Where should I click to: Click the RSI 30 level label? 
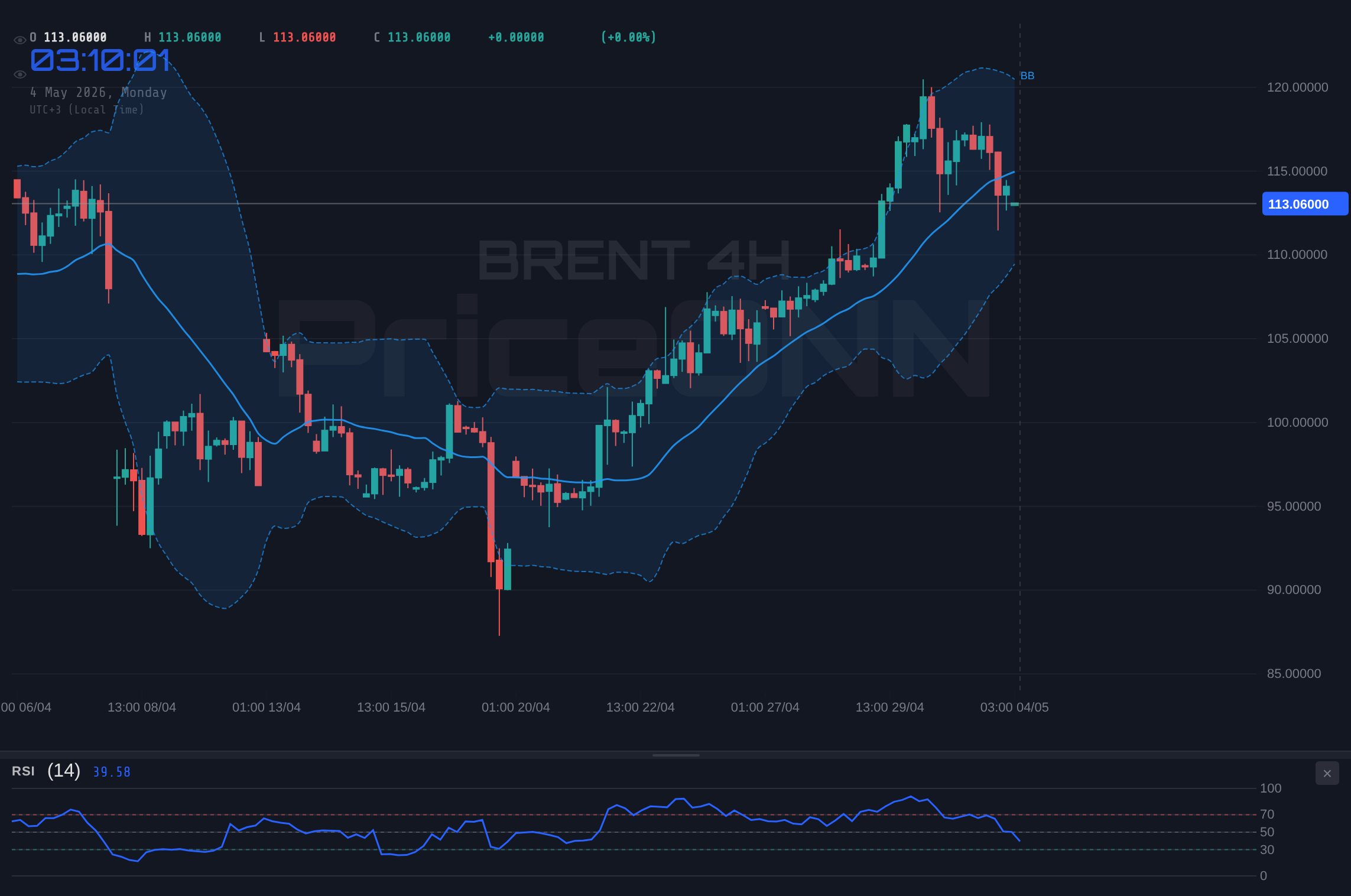tap(1267, 850)
